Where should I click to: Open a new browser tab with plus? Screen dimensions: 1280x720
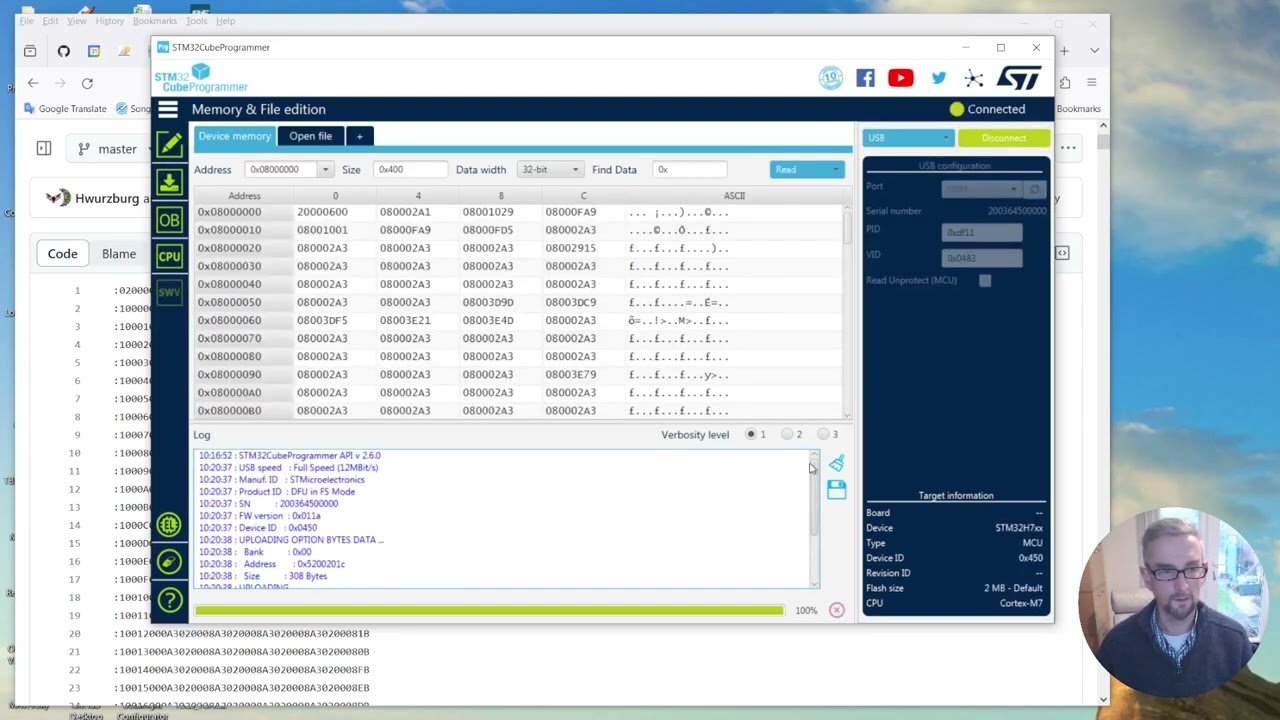pos(1066,51)
